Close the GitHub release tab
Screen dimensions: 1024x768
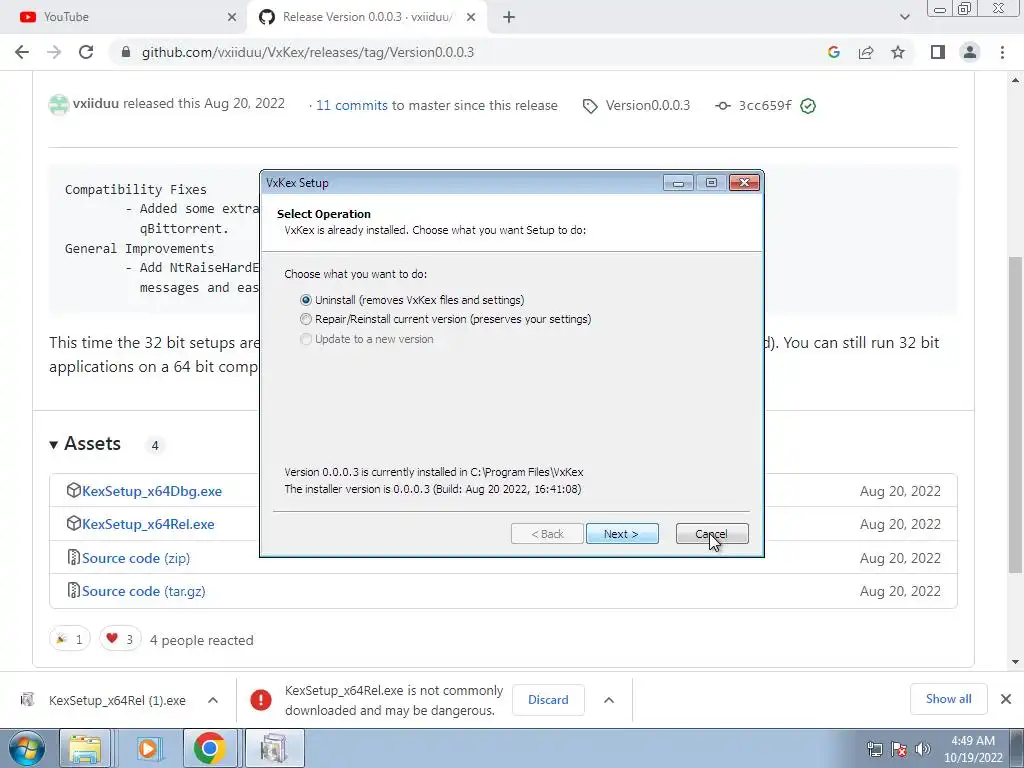tap(471, 17)
